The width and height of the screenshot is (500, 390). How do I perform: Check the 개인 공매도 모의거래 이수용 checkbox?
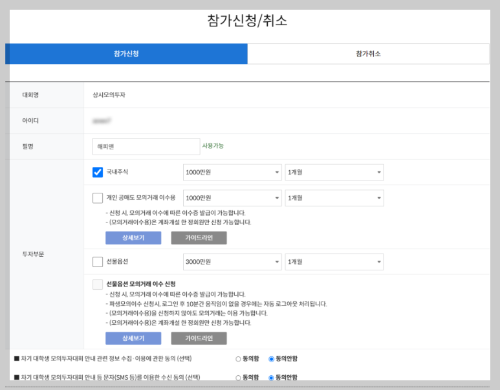[x=97, y=198]
